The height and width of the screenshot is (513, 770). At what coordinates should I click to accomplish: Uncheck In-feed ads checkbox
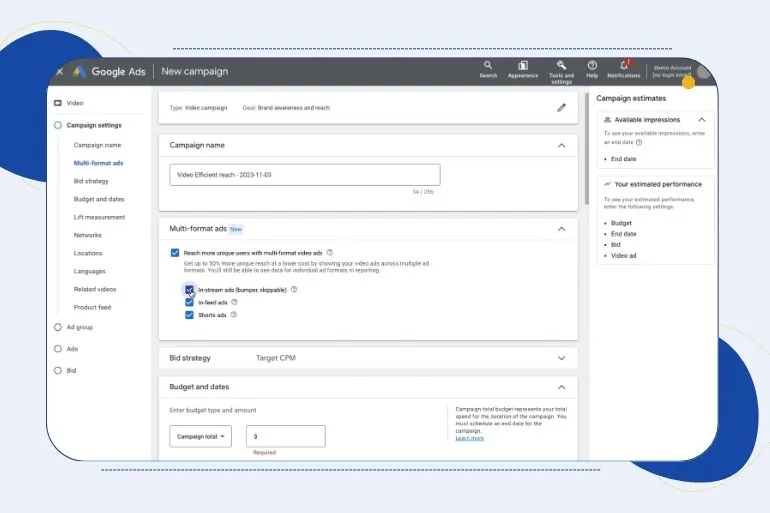[x=189, y=302]
